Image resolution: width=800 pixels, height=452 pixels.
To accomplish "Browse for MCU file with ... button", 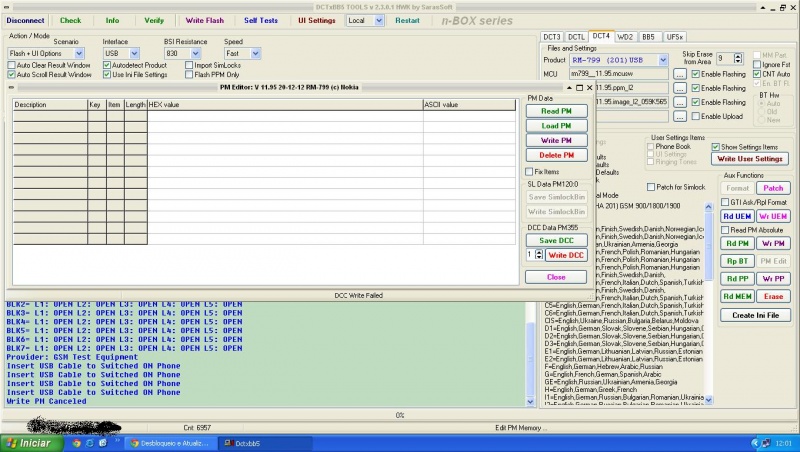I will pyautogui.click(x=680, y=74).
